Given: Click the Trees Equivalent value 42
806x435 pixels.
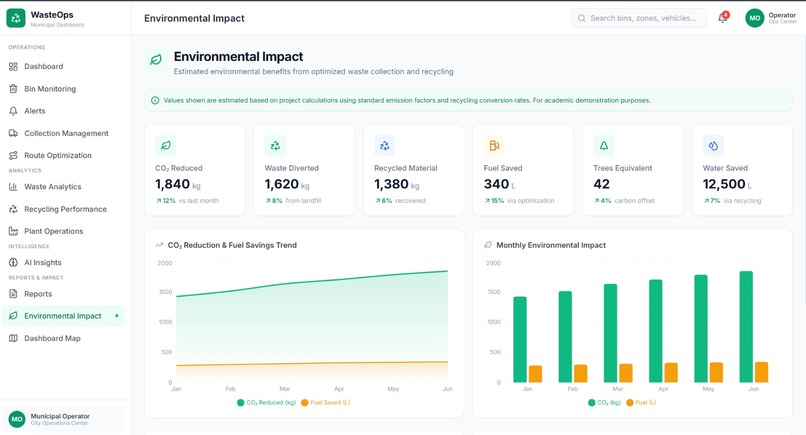Looking at the screenshot, I should (x=601, y=184).
